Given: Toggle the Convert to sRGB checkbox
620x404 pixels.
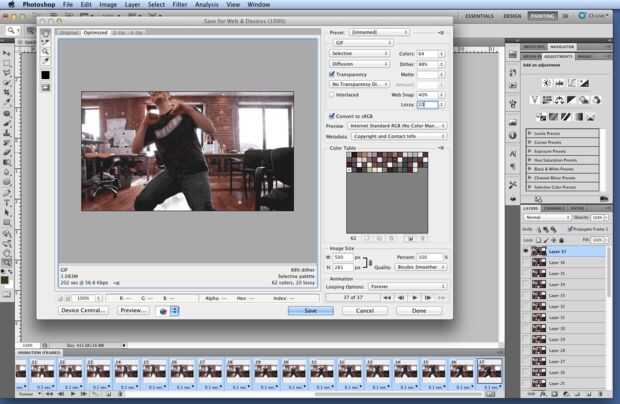Looking at the screenshot, I should coord(332,115).
